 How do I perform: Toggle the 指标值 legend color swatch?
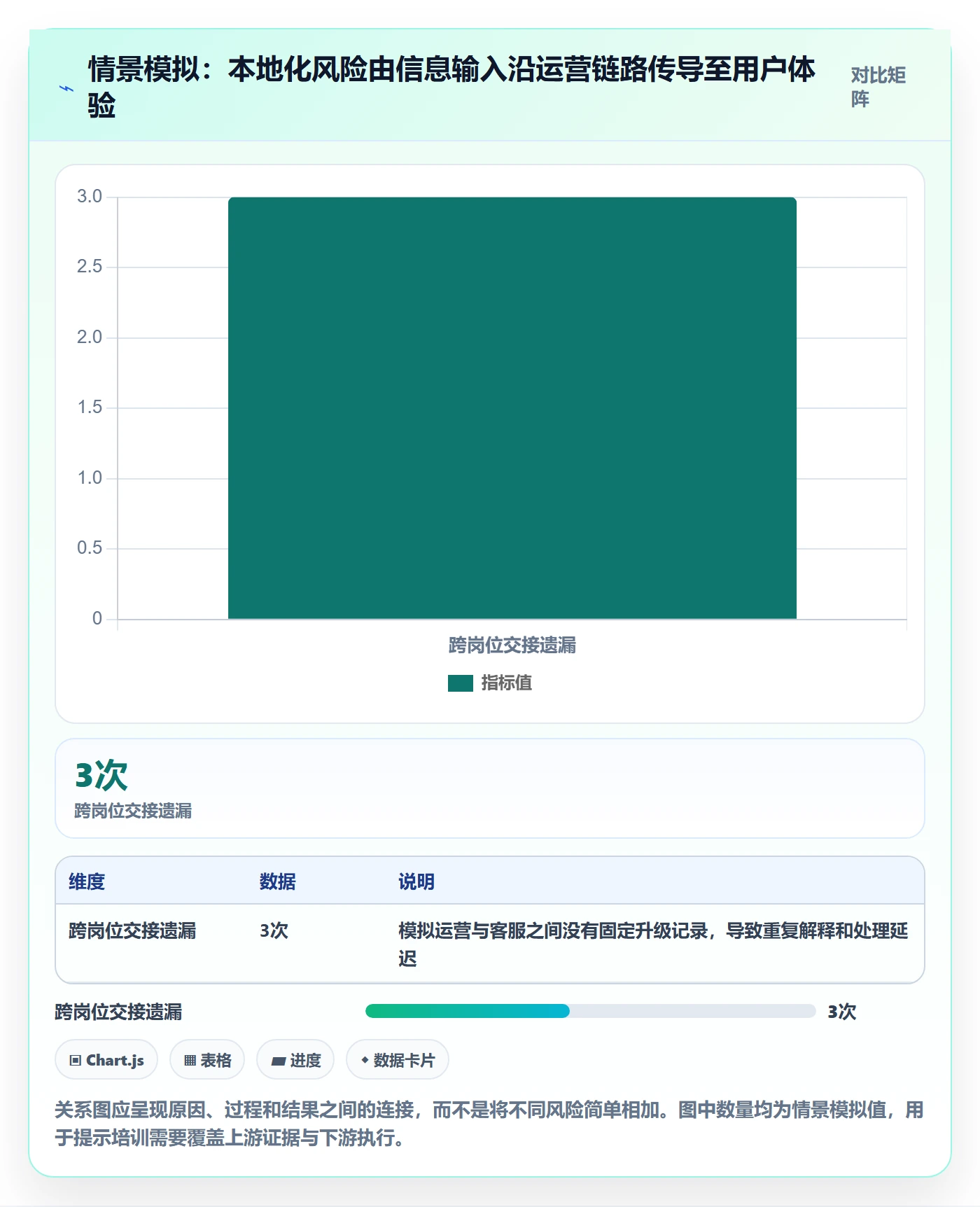(461, 683)
